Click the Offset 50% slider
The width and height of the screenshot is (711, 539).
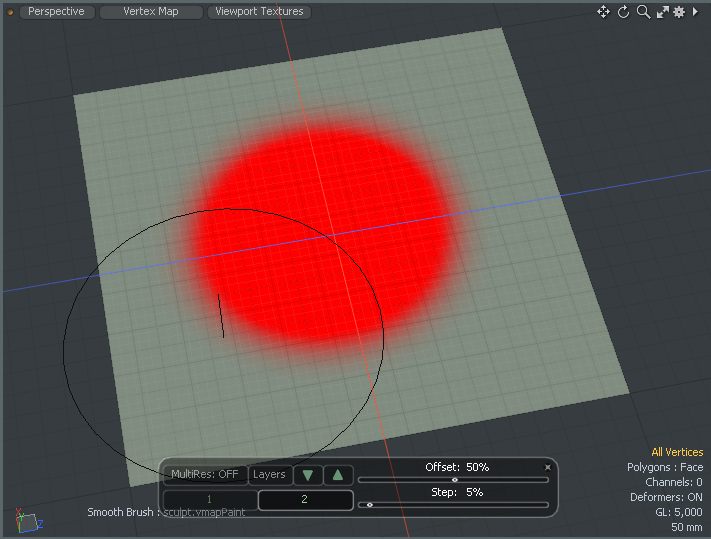pyautogui.click(x=454, y=480)
